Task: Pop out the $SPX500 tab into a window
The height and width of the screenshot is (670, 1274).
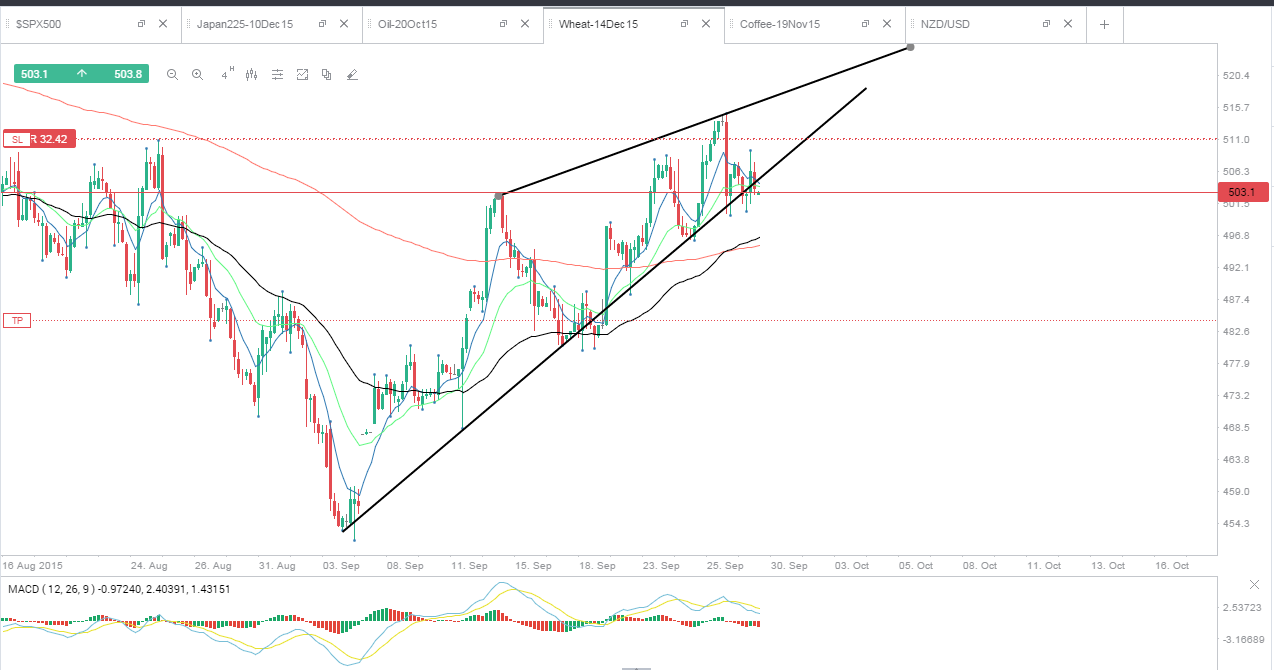Action: [141, 24]
